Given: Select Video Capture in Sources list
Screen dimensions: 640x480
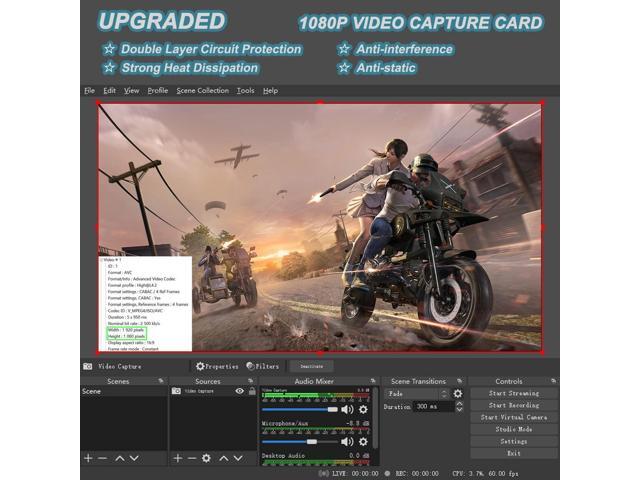Looking at the screenshot, I should pyautogui.click(x=201, y=391).
